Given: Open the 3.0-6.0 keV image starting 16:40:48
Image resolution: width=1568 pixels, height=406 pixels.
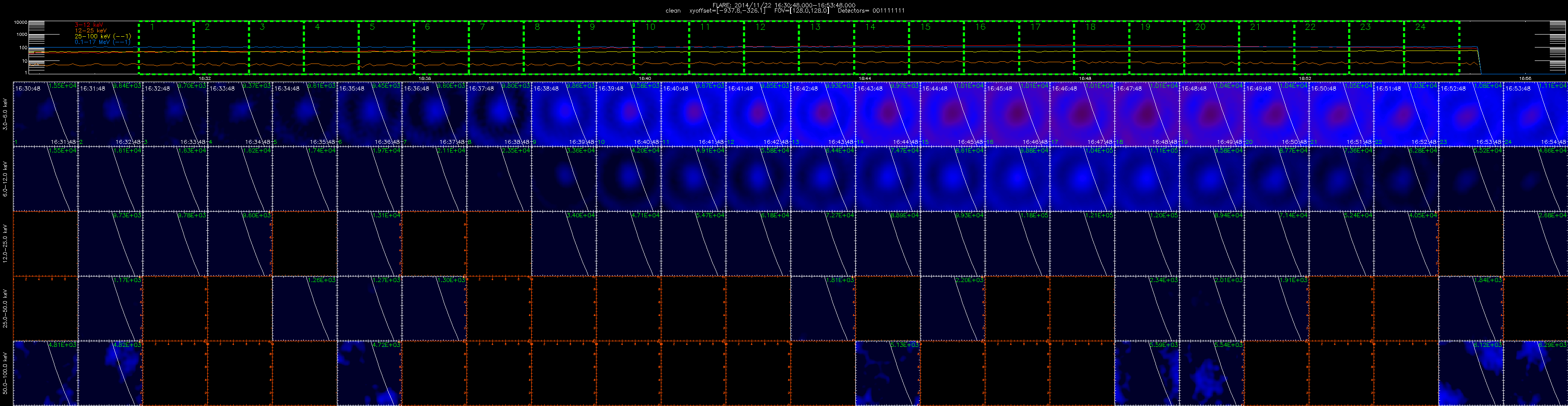Looking at the screenshot, I should [693, 114].
